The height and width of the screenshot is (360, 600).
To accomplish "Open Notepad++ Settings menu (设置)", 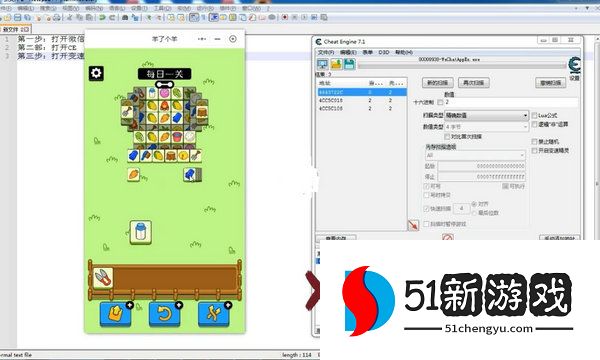I will pos(139,8).
